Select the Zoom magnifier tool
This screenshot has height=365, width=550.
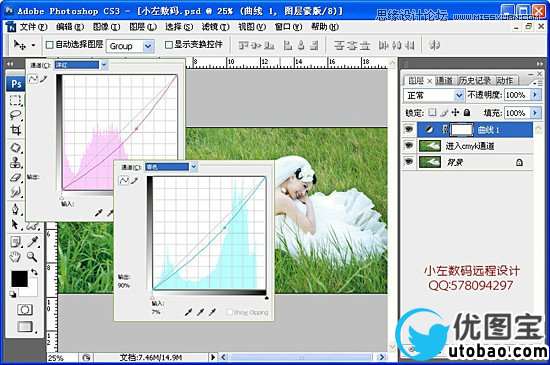[x=32, y=257]
